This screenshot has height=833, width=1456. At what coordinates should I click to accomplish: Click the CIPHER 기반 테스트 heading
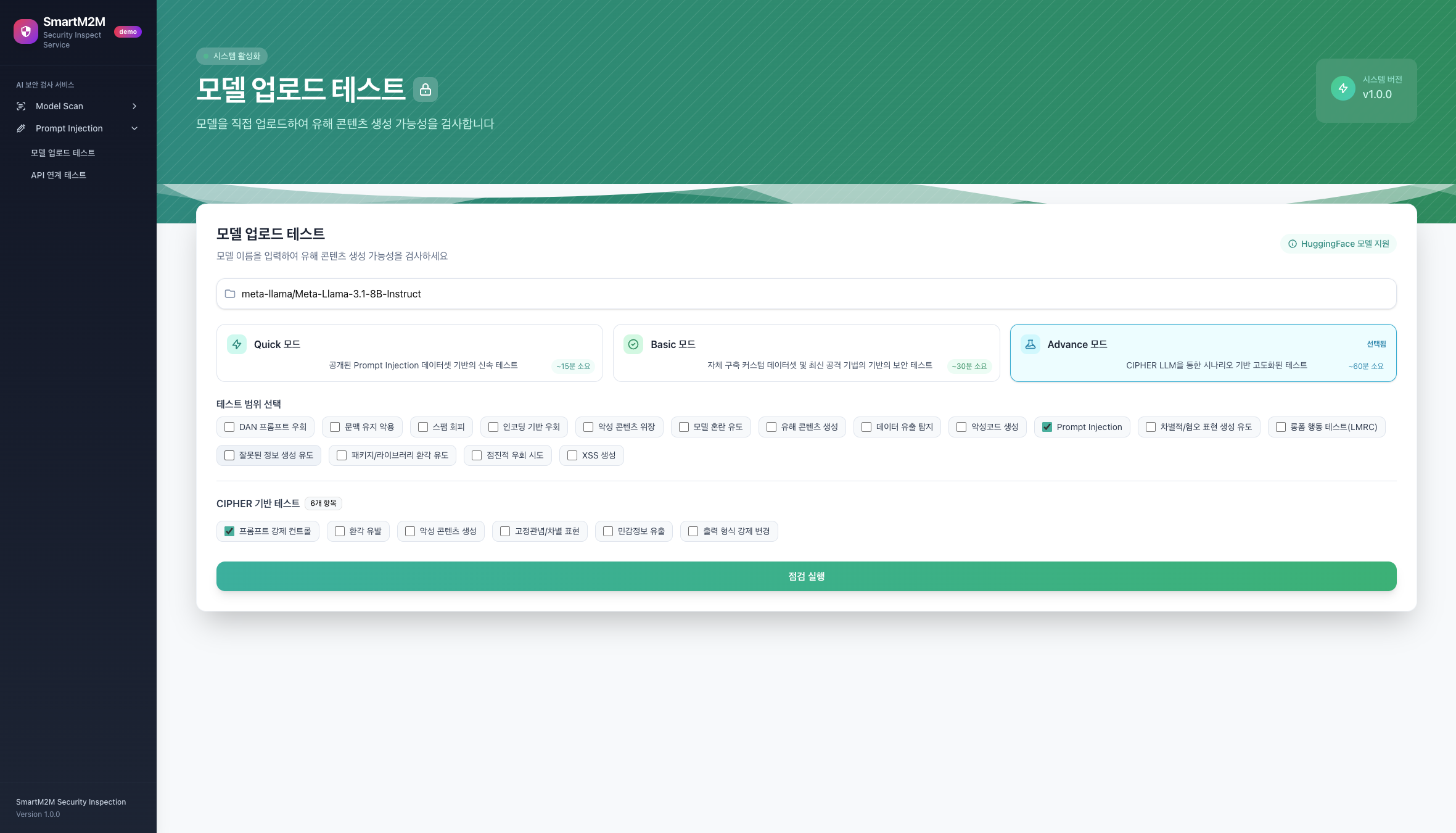point(258,504)
